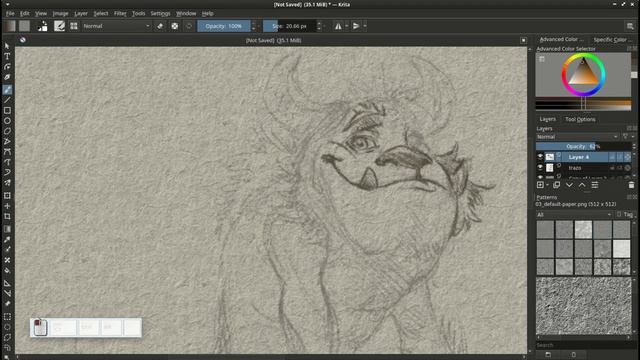Image resolution: width=640 pixels, height=360 pixels.
Task: Open the Layer menu
Action: 81,13
